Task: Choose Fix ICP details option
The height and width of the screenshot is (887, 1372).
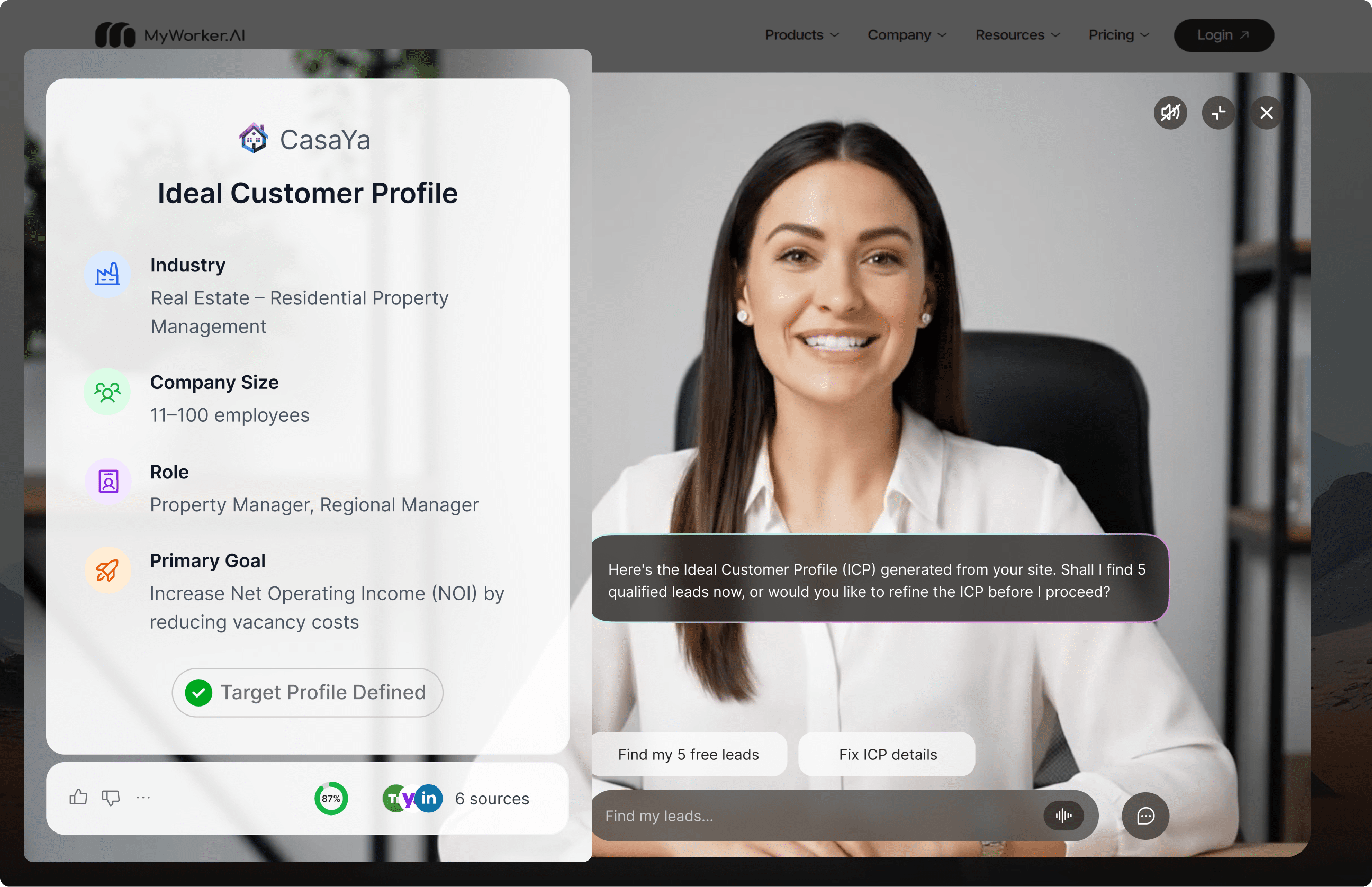Action: [887, 755]
